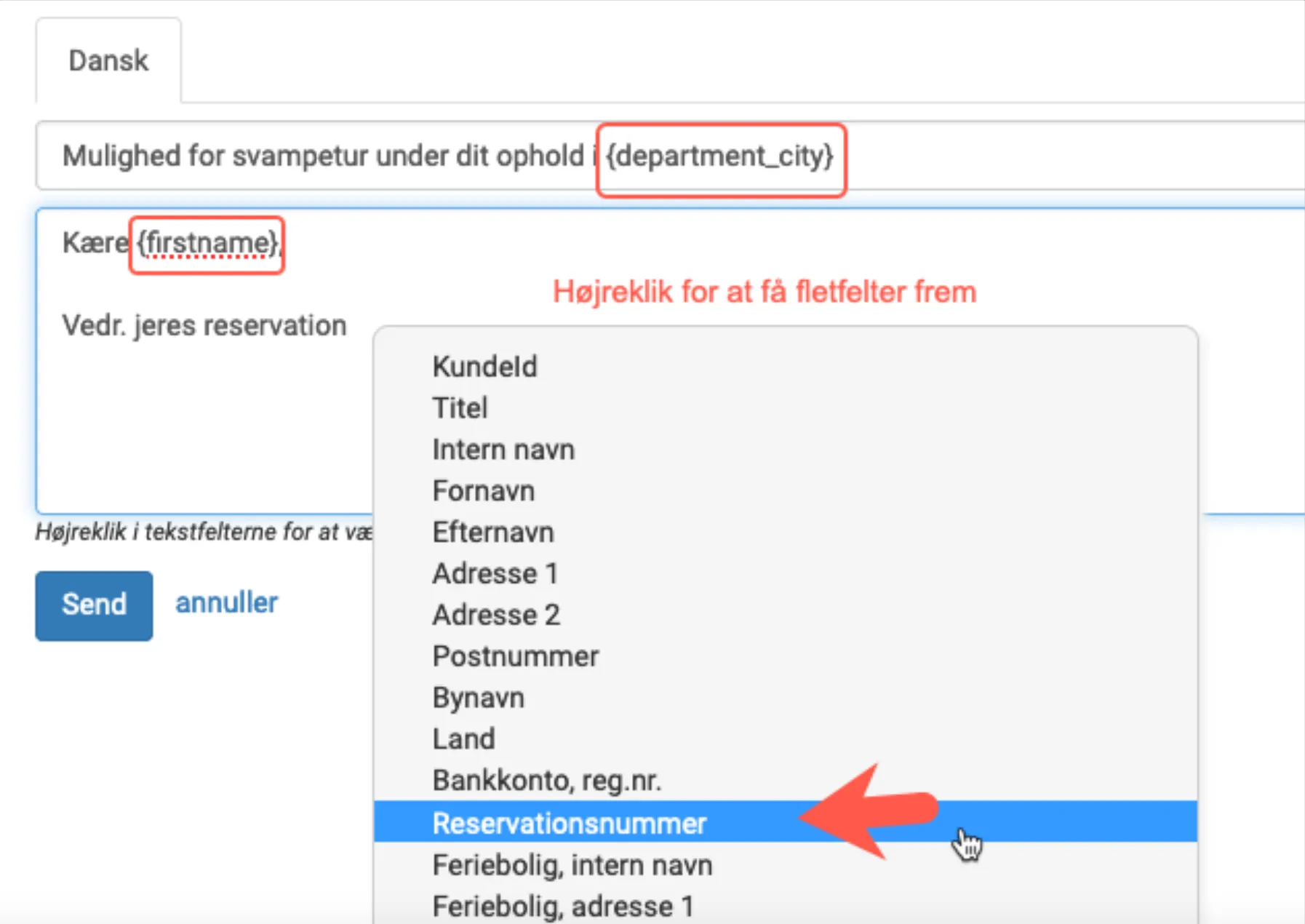Choose Titel in the context menu
Screen dimensions: 1305x924
click(x=460, y=408)
